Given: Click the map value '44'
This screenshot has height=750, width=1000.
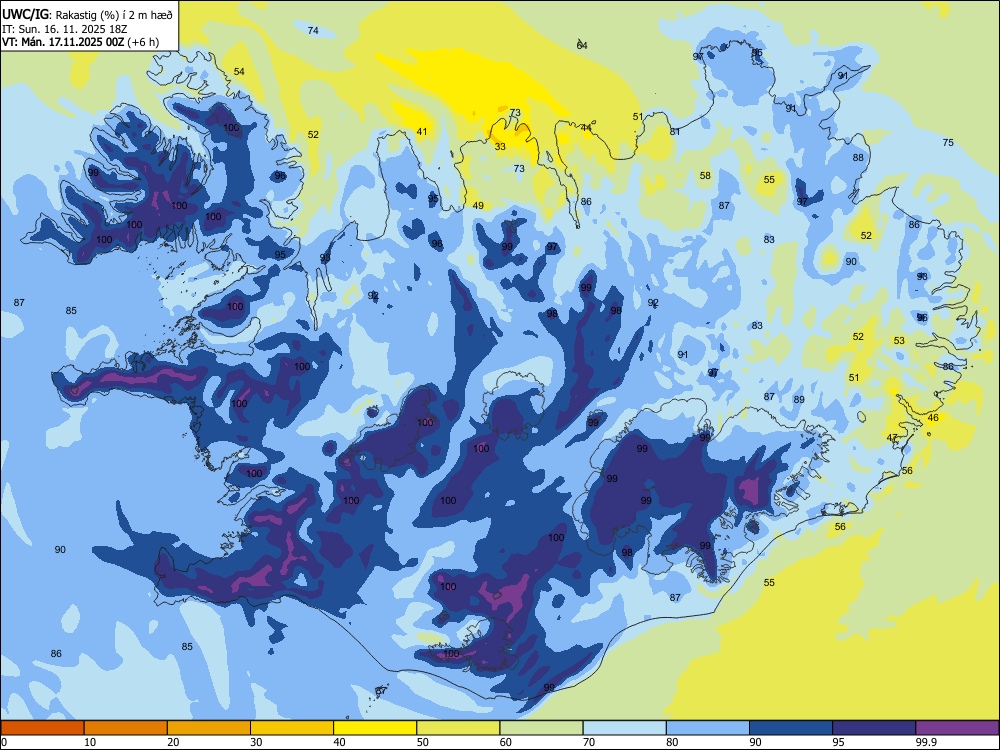Looking at the screenshot, I should pyautogui.click(x=586, y=128).
